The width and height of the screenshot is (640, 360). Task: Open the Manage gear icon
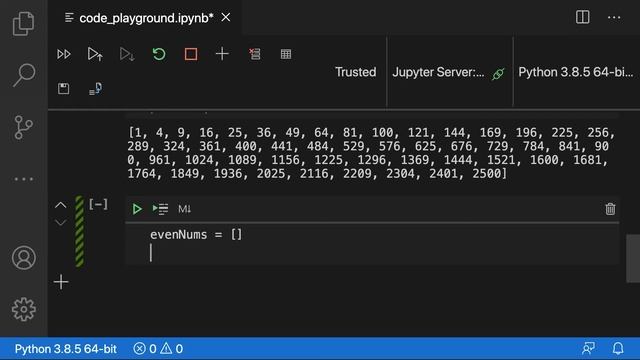(x=24, y=309)
